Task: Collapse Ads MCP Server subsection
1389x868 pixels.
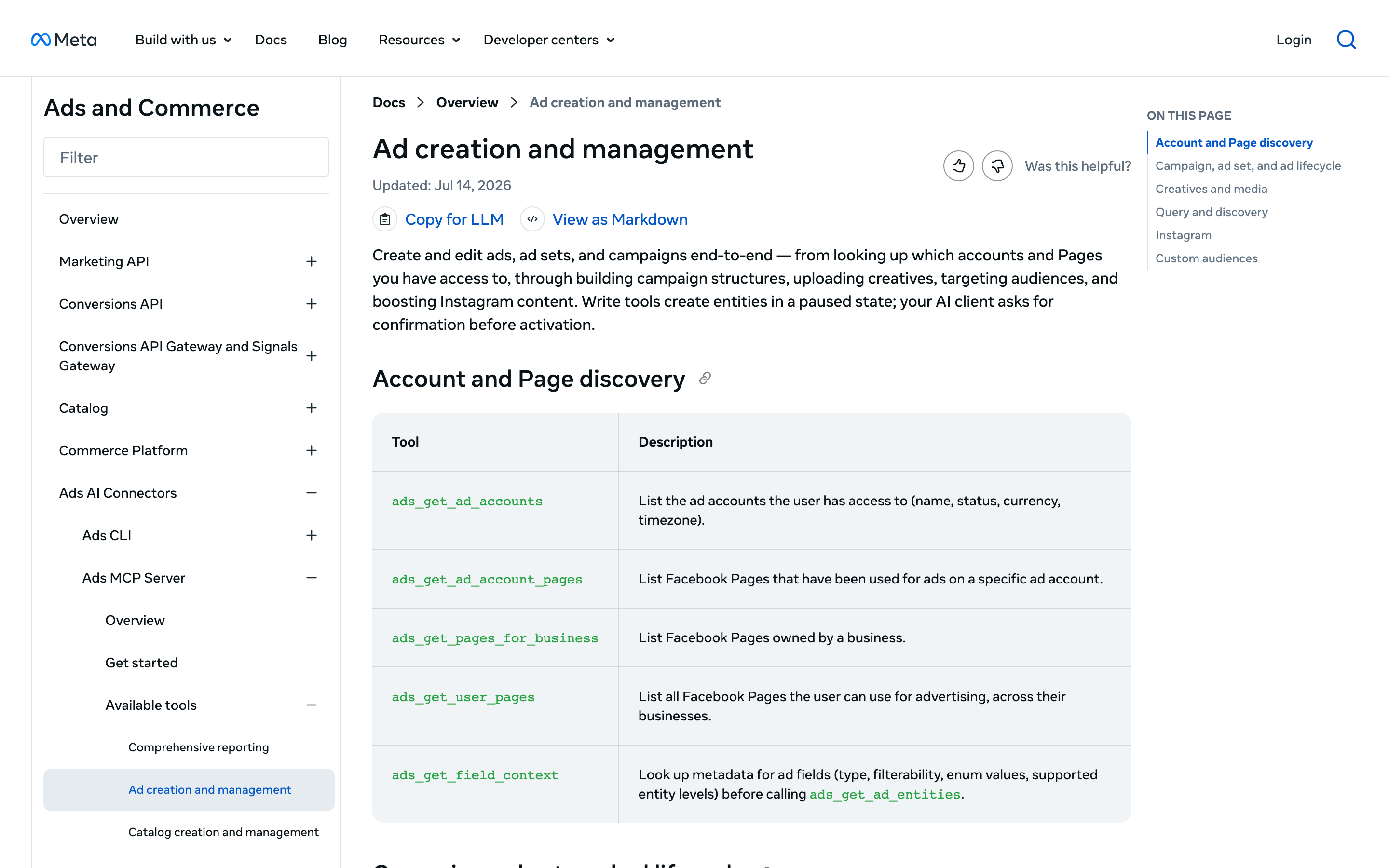Action: coord(312,578)
